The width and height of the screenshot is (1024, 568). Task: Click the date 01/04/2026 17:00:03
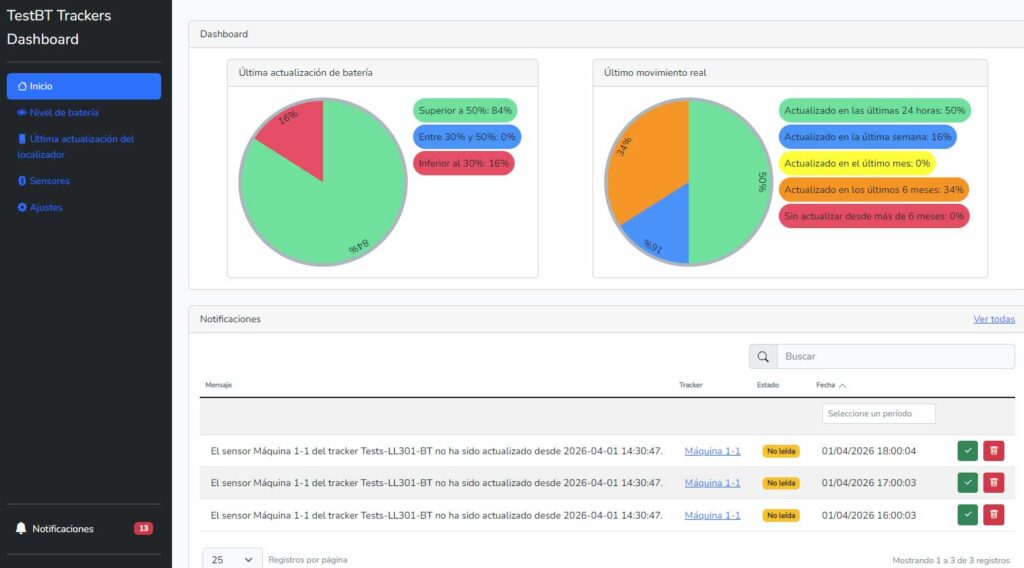pyautogui.click(x=869, y=483)
